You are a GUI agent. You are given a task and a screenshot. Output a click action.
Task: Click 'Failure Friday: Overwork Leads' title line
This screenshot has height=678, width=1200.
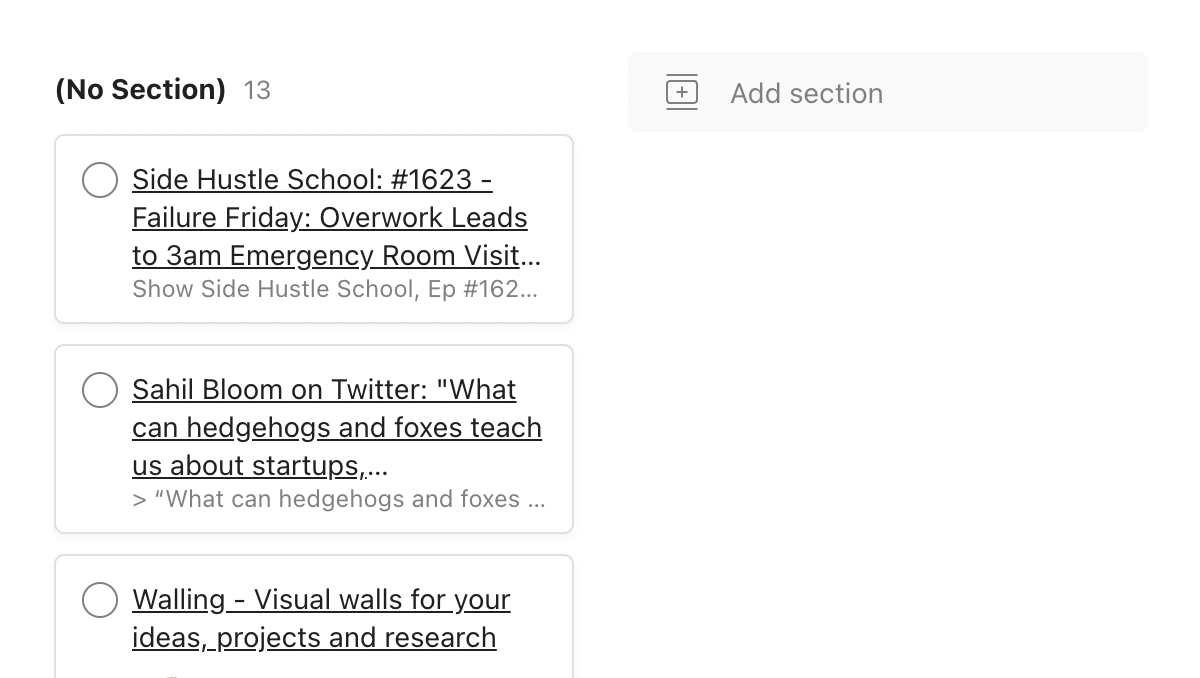coord(330,218)
